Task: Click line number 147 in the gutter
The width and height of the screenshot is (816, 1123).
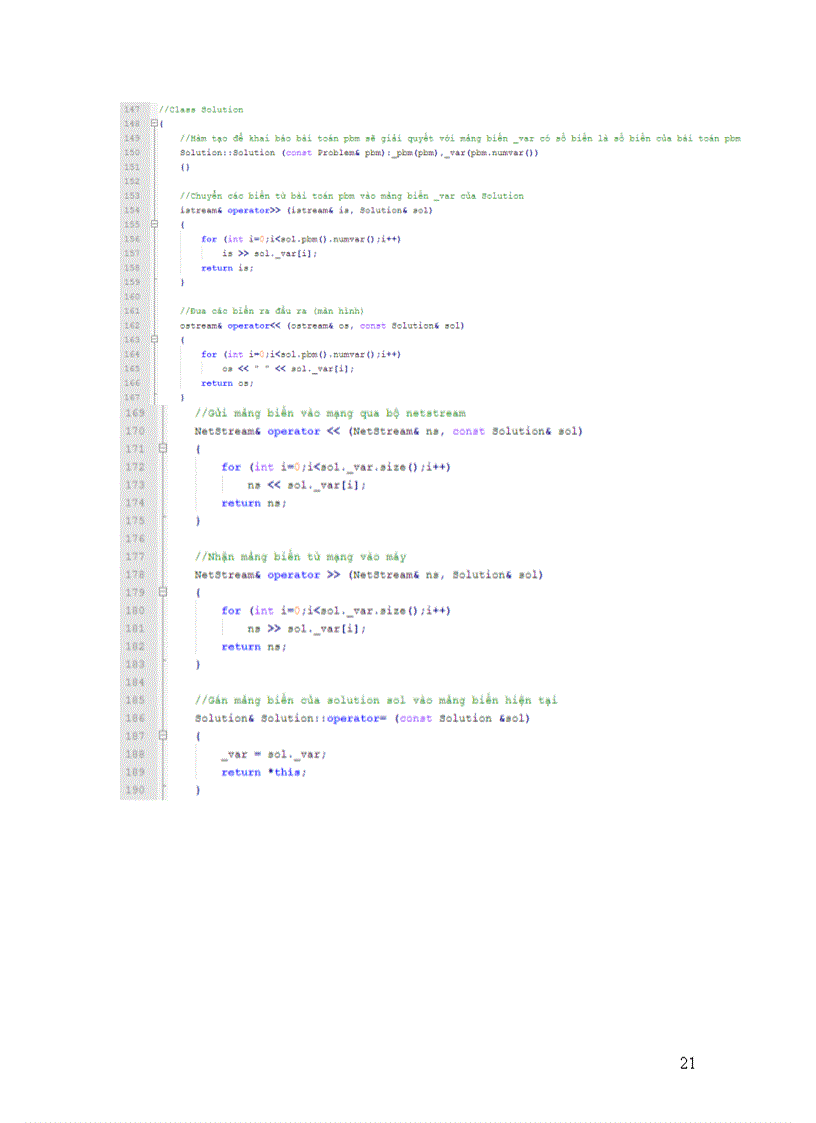Action: 132,109
